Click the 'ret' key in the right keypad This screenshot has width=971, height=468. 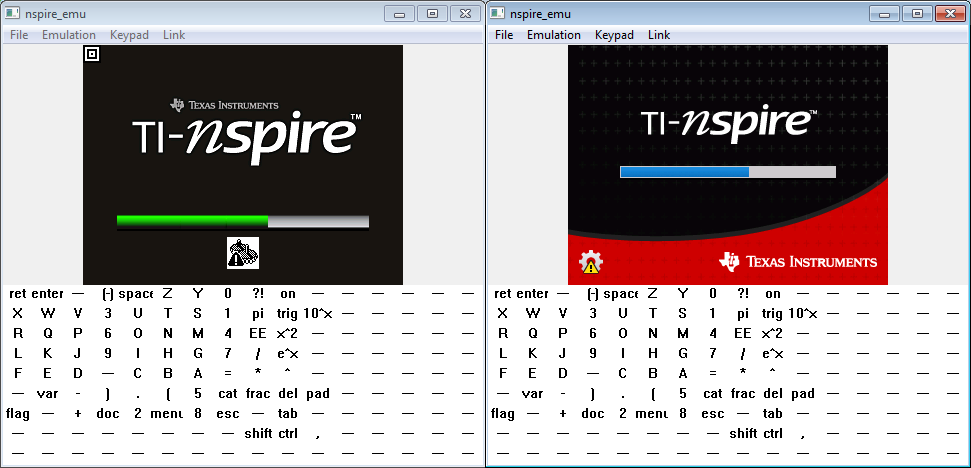502,294
